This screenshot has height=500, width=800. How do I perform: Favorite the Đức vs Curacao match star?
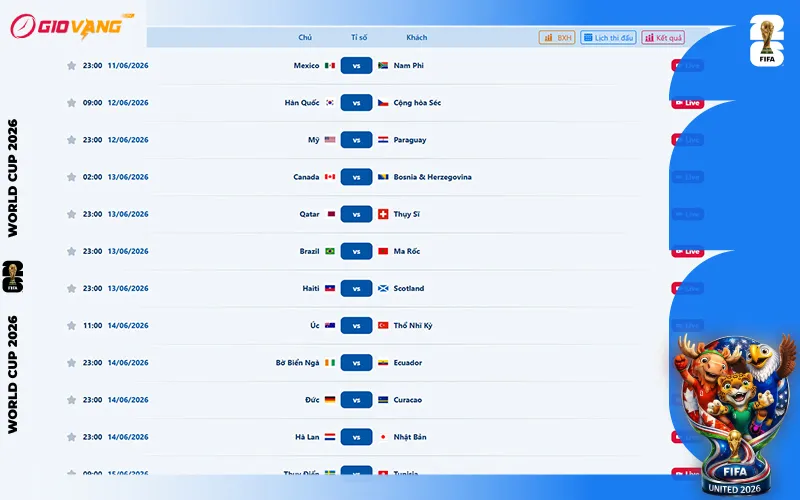pyautogui.click(x=71, y=400)
